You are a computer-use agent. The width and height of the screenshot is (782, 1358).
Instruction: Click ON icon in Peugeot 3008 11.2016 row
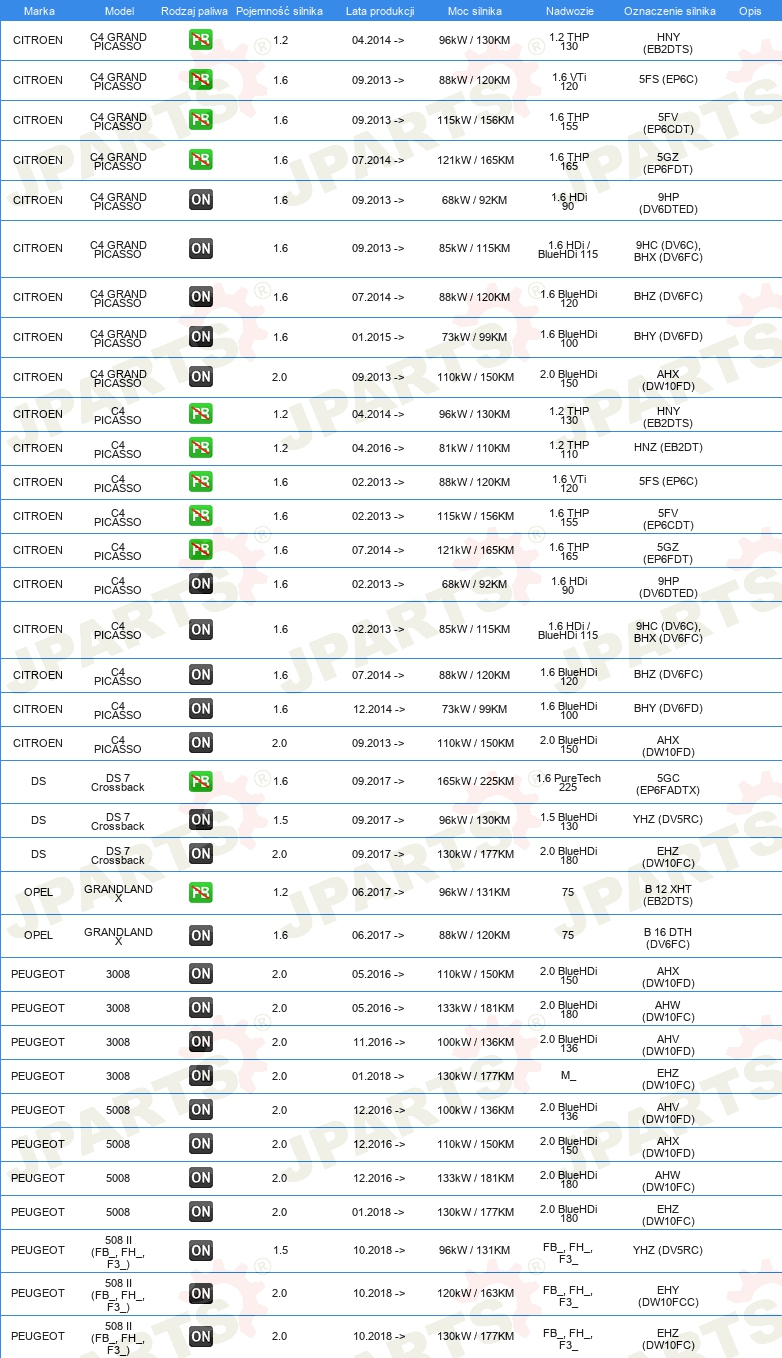click(x=201, y=1042)
